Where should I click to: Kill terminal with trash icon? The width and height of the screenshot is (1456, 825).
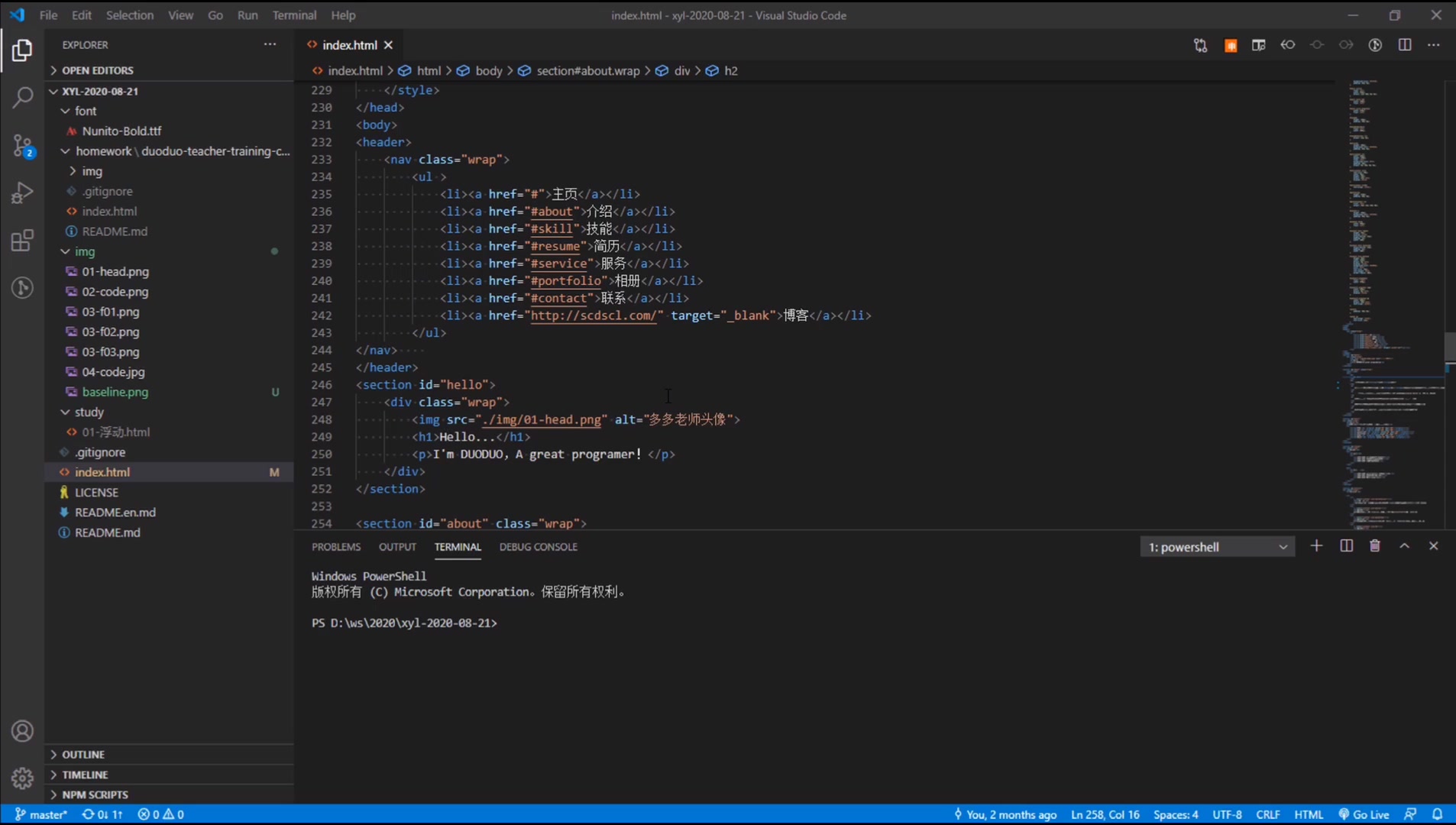point(1374,546)
